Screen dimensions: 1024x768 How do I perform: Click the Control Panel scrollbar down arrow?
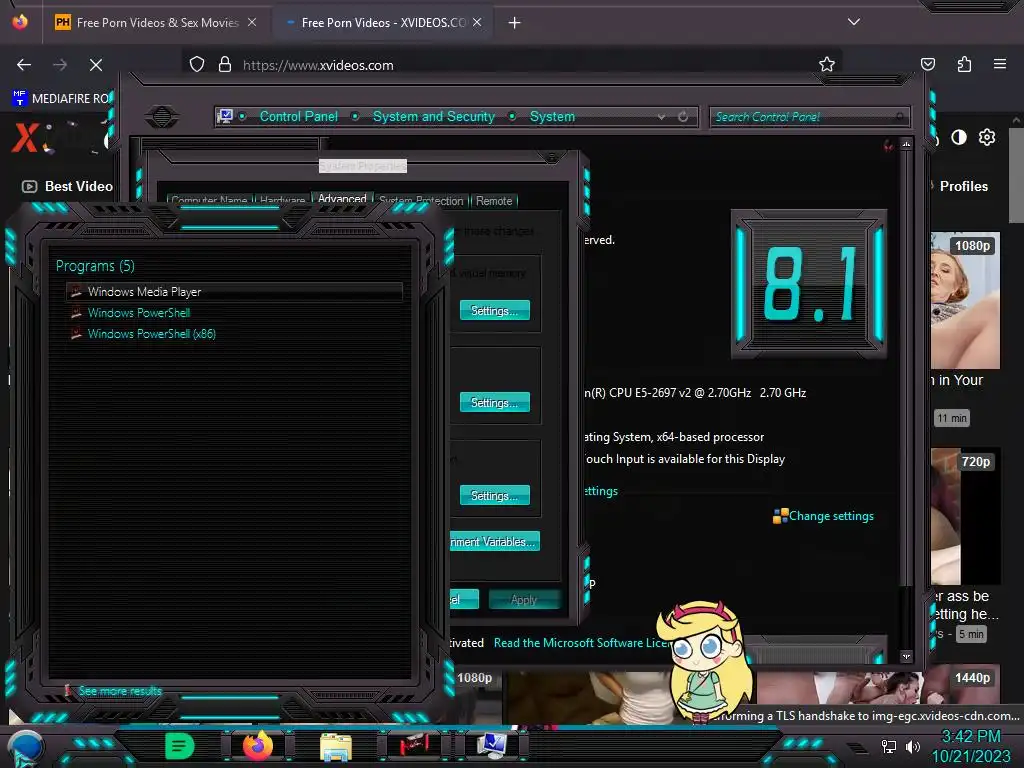906,656
